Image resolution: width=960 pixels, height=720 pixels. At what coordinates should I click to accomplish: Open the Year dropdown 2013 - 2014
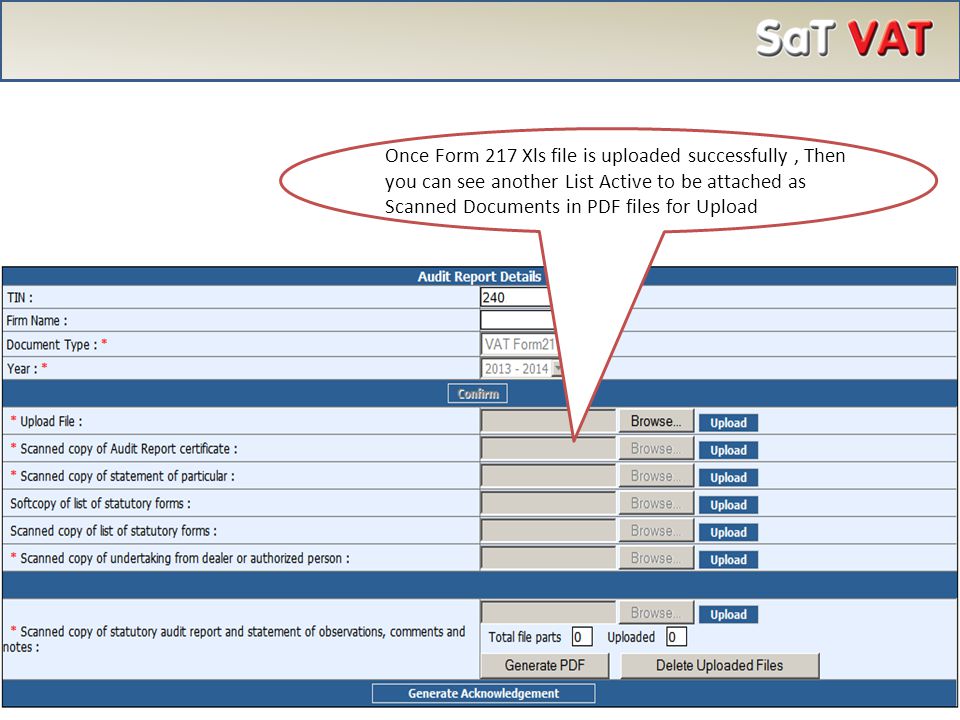pos(522,369)
